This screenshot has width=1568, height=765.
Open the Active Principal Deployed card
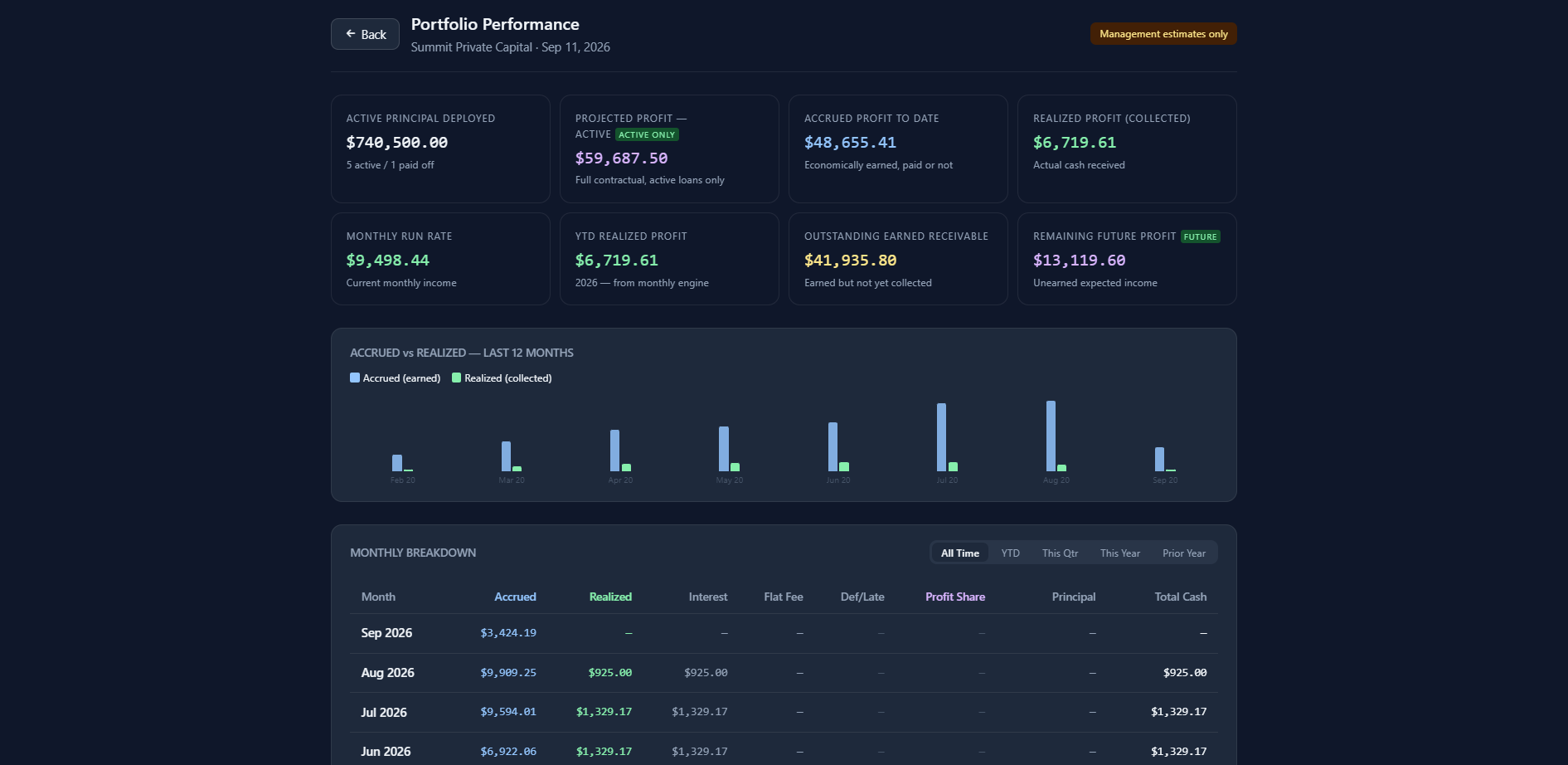[x=440, y=149]
